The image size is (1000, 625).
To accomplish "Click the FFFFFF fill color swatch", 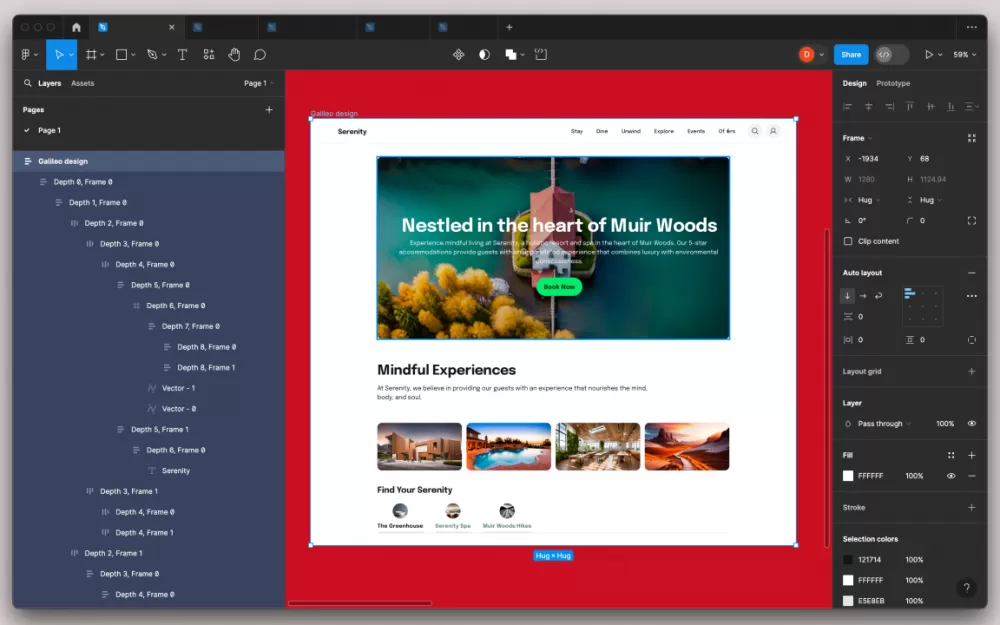I will (x=848, y=476).
